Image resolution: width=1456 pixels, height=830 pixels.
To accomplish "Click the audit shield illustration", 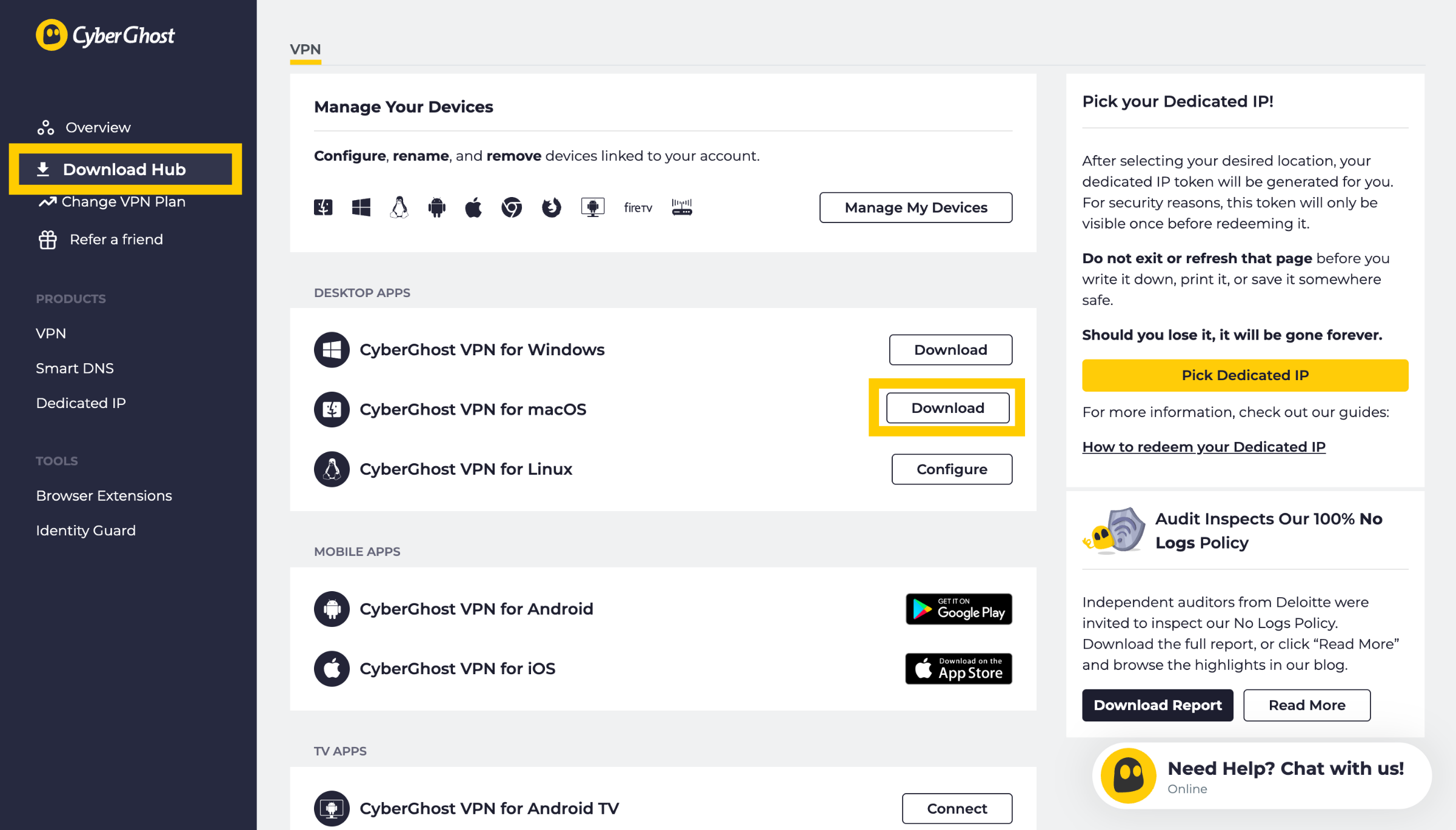I will coord(1114,531).
